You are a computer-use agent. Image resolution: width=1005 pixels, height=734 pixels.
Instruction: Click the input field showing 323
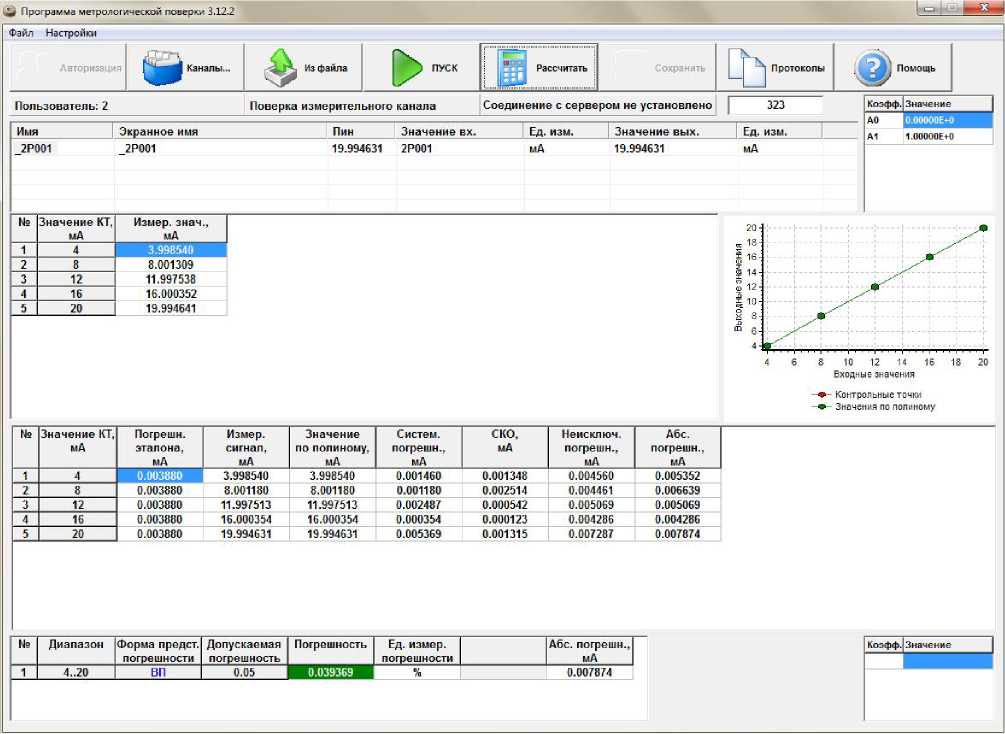tap(775, 105)
